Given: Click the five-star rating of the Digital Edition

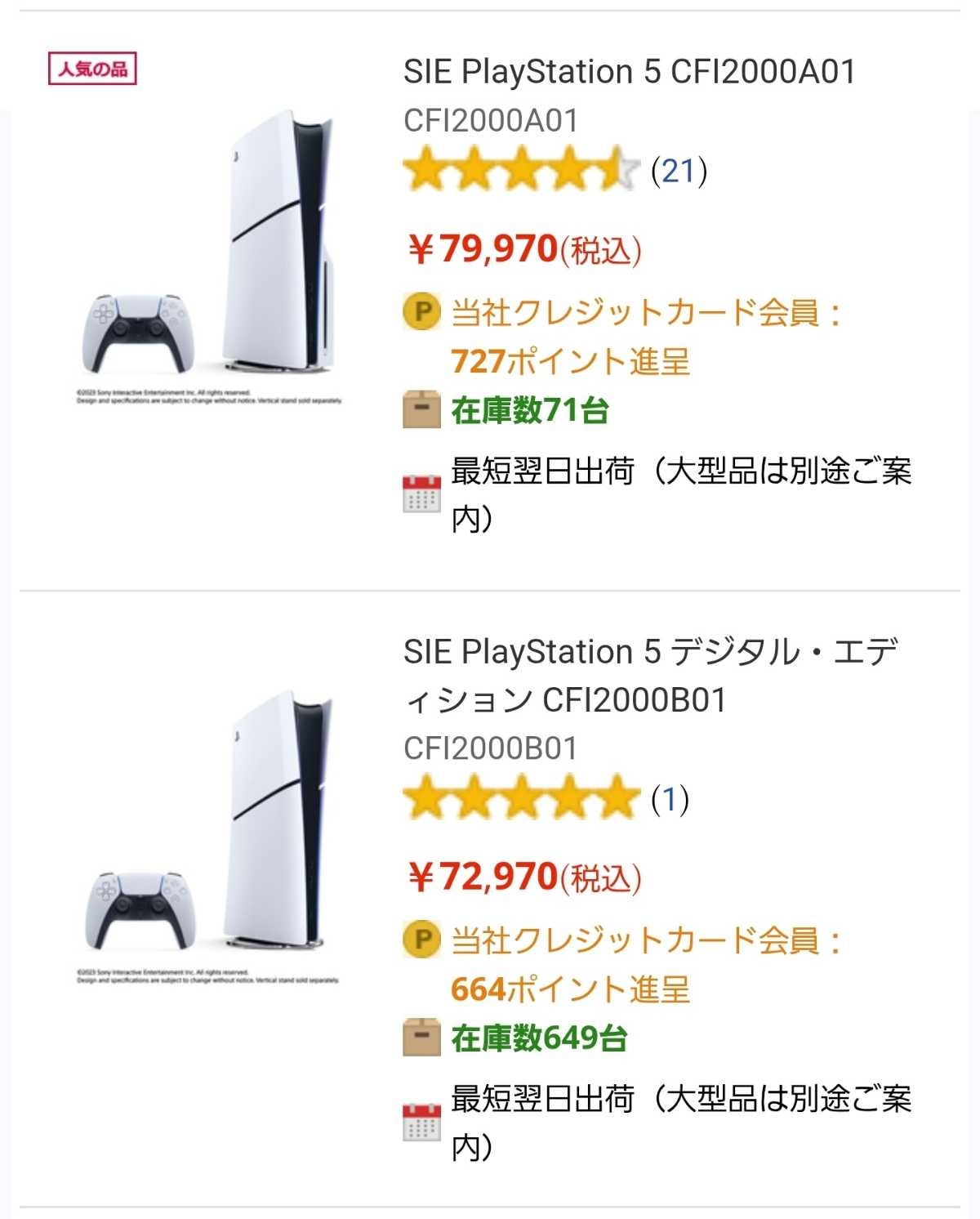Looking at the screenshot, I should (521, 798).
